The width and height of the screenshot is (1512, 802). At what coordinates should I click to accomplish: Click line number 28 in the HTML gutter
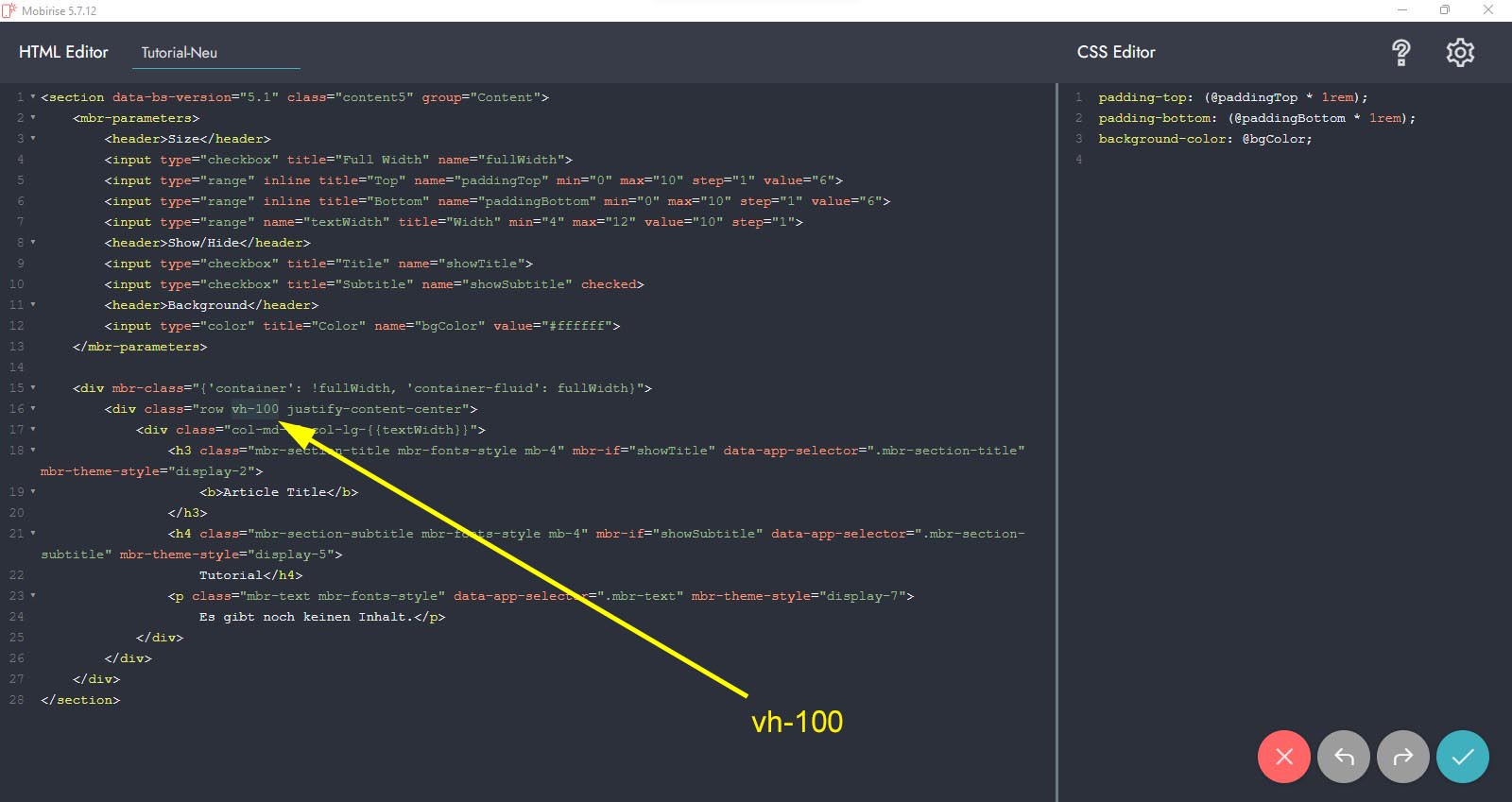coord(17,700)
